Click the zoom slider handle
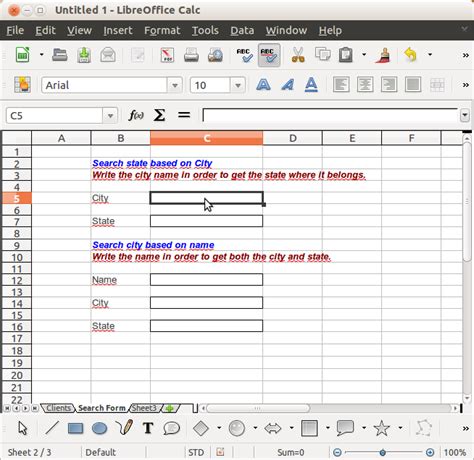This screenshot has width=474, height=460. point(383,452)
